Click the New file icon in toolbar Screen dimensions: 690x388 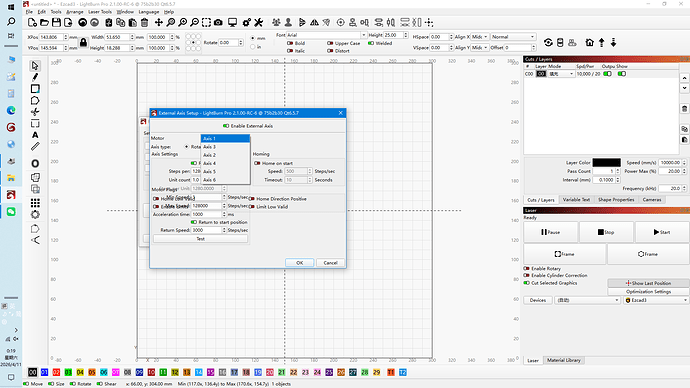[x=32, y=22]
